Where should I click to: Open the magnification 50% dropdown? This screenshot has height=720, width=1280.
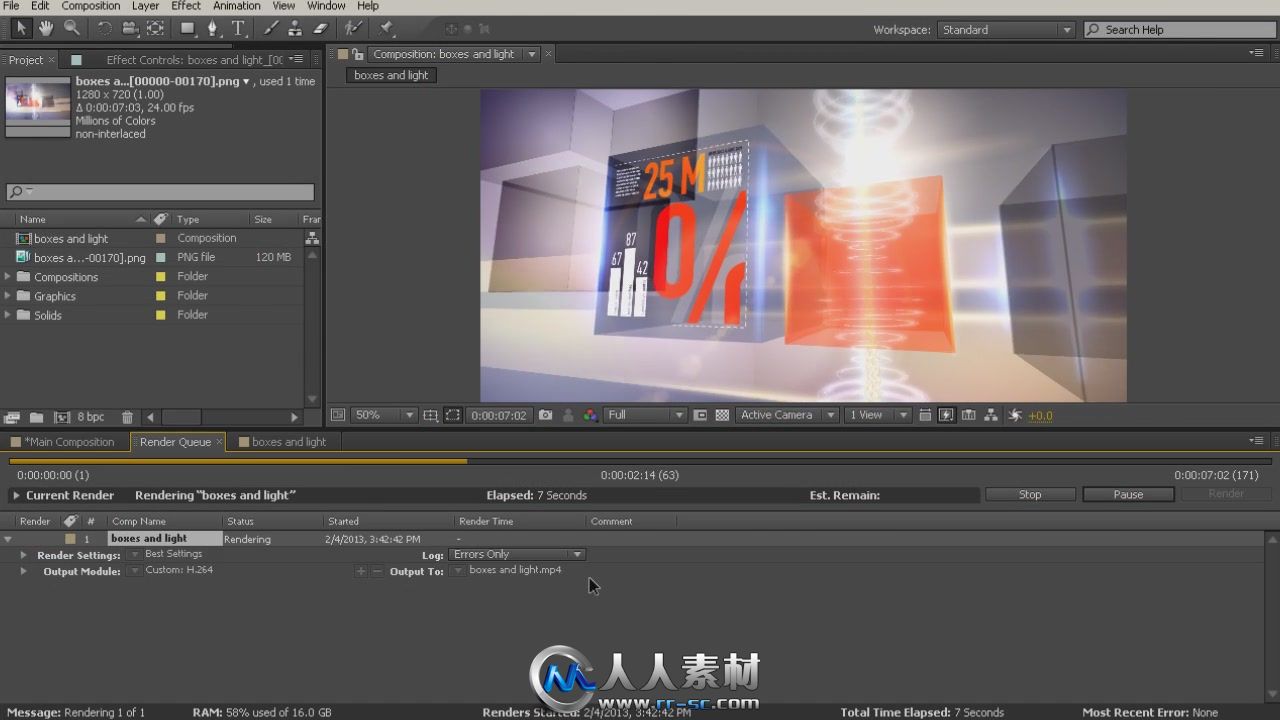385,415
